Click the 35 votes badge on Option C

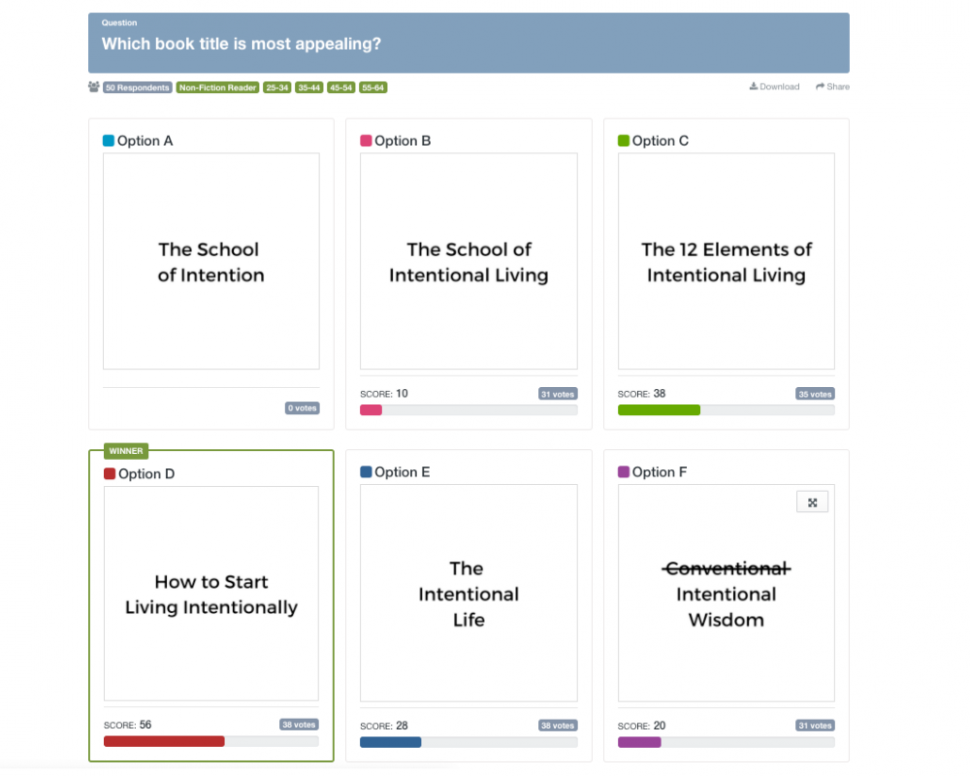[x=815, y=394]
